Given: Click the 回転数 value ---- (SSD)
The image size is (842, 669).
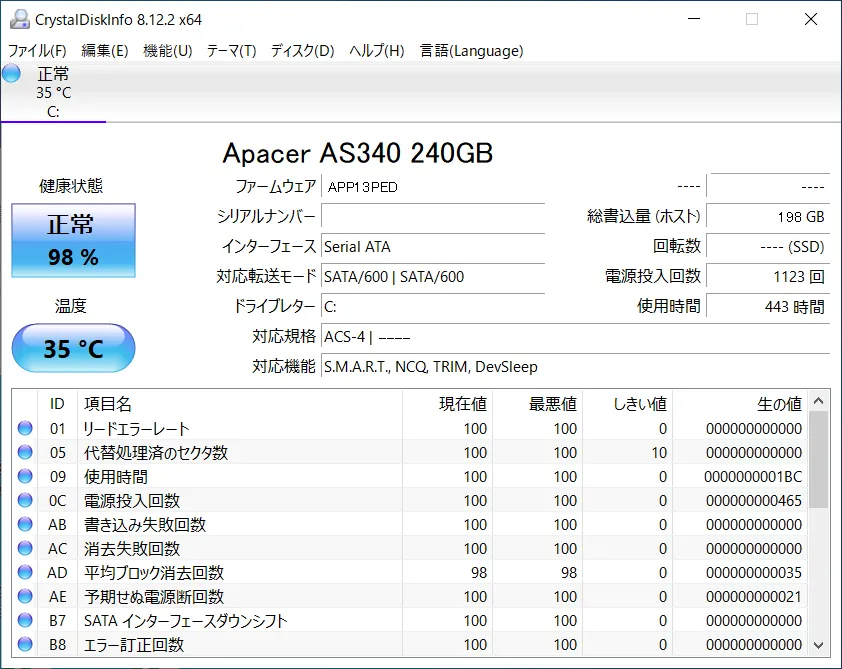Looking at the screenshot, I should (x=768, y=247).
